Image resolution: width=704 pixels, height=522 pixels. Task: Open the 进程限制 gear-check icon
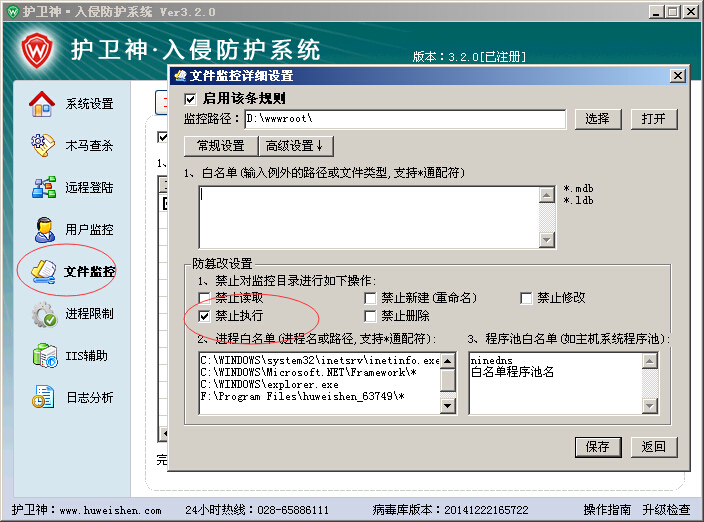(x=44, y=314)
